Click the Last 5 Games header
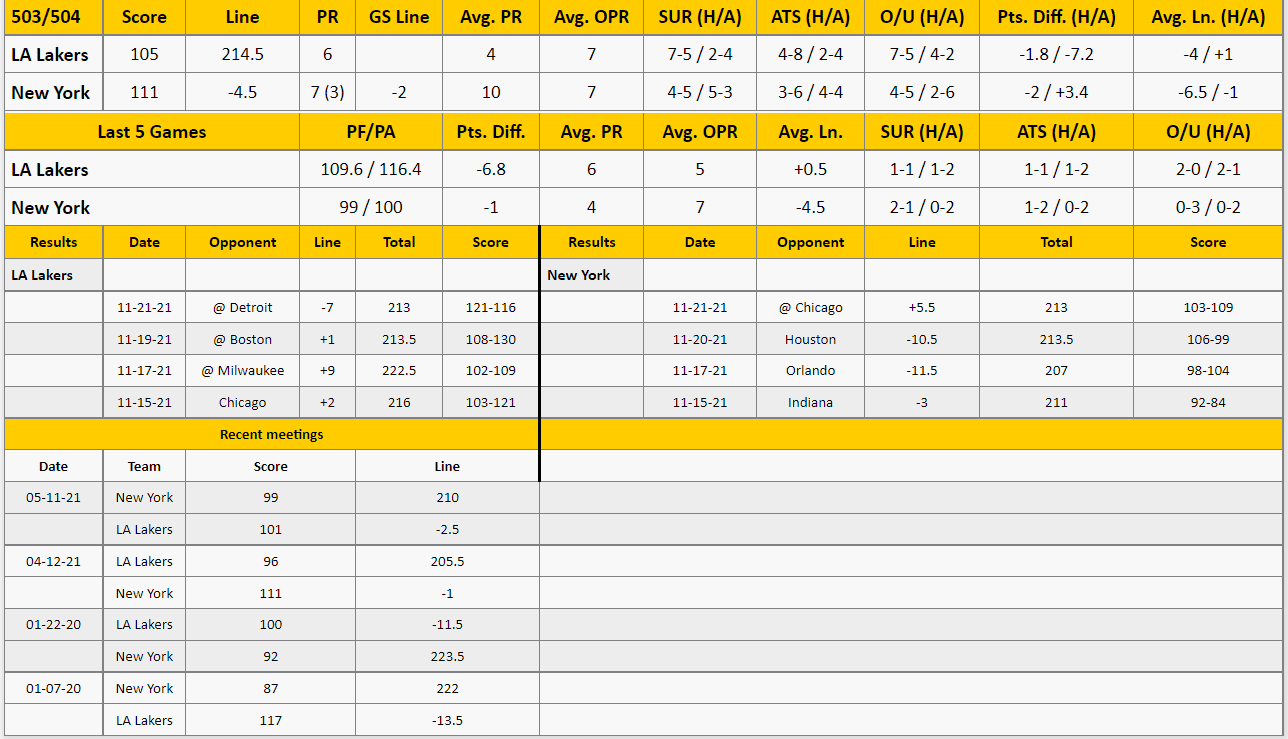Image resolution: width=1288 pixels, height=739 pixels. click(152, 132)
